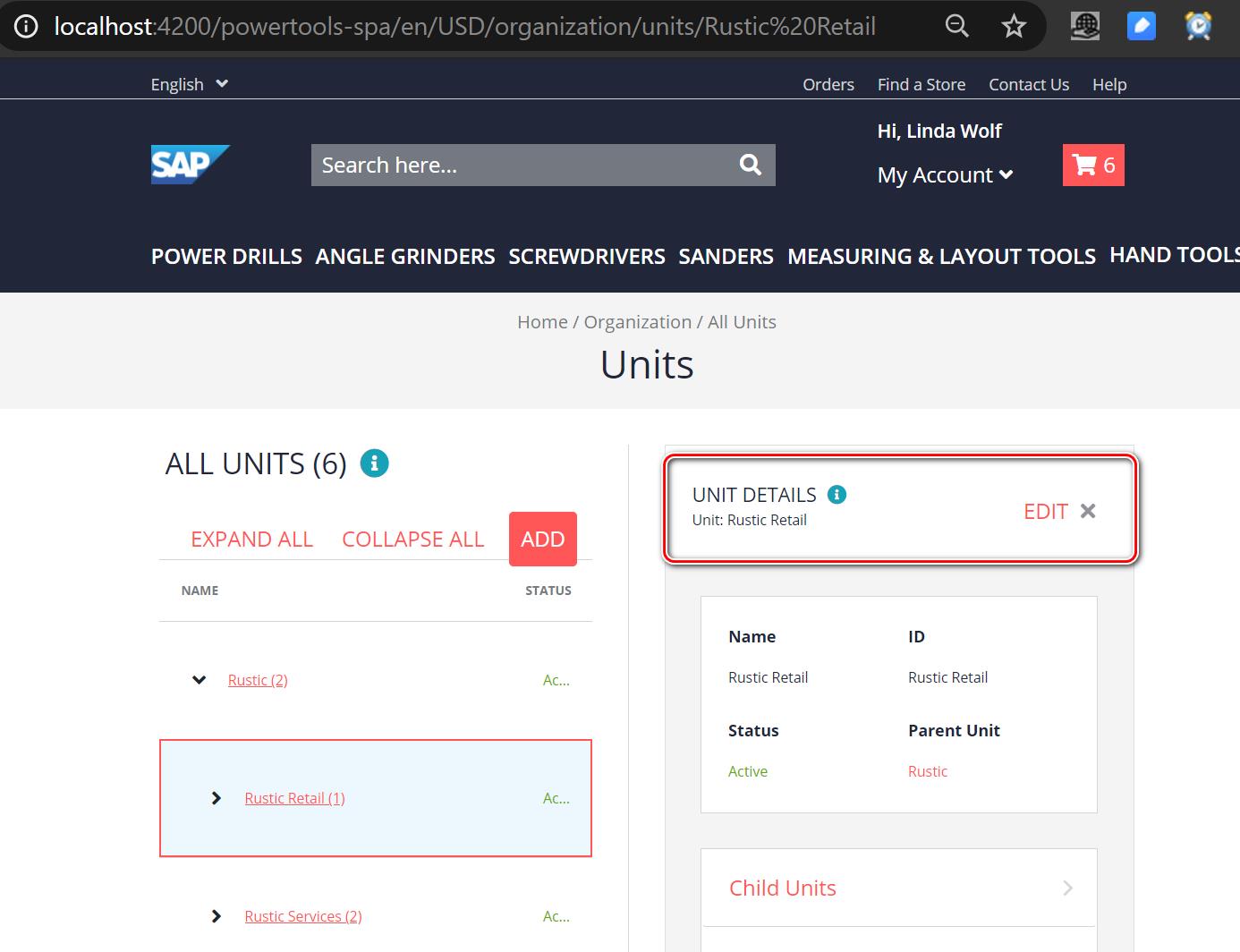Open the Screwdrivers category
Image resolution: width=1240 pixels, height=952 pixels.
587,256
